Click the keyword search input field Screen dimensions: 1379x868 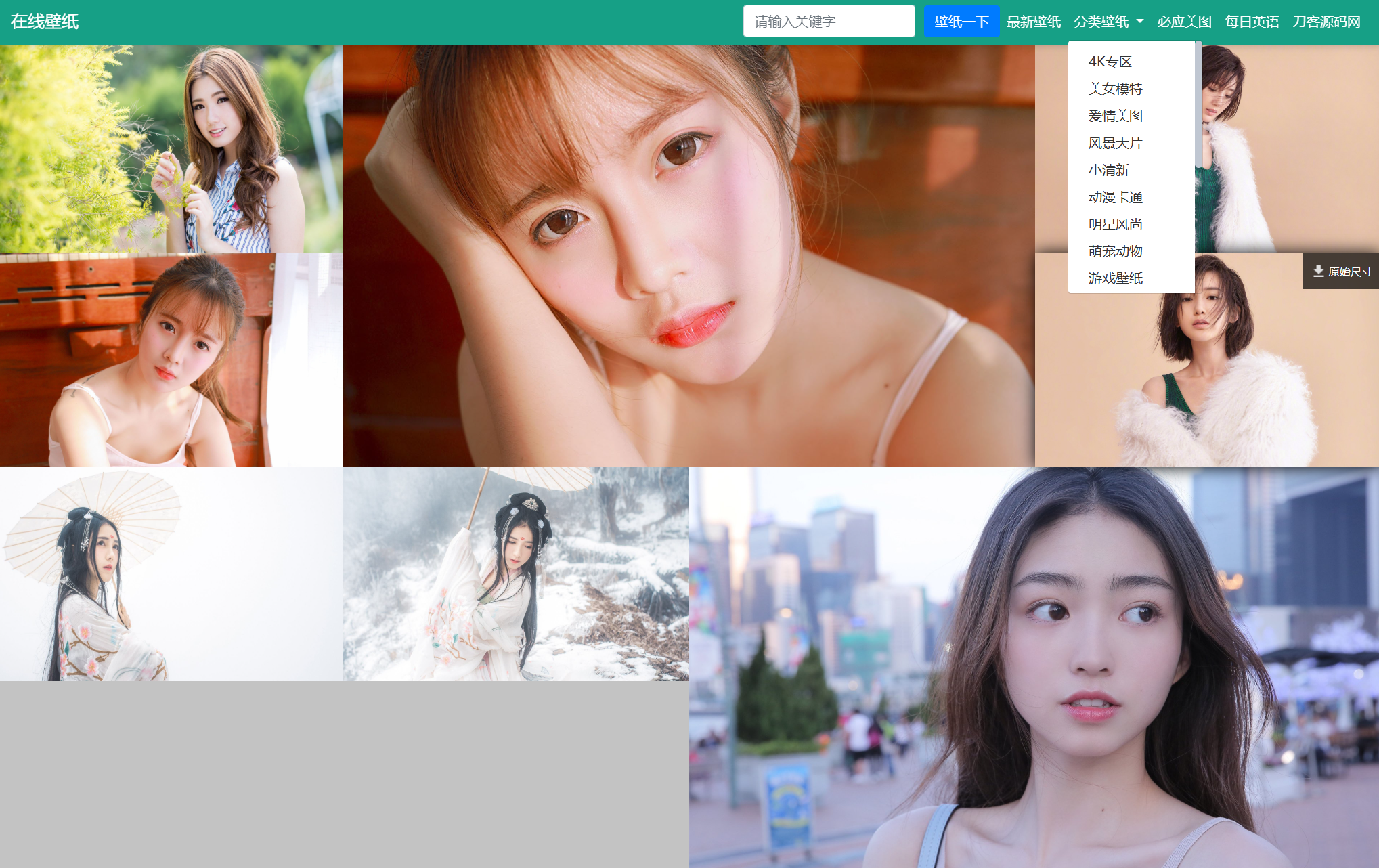pos(829,21)
